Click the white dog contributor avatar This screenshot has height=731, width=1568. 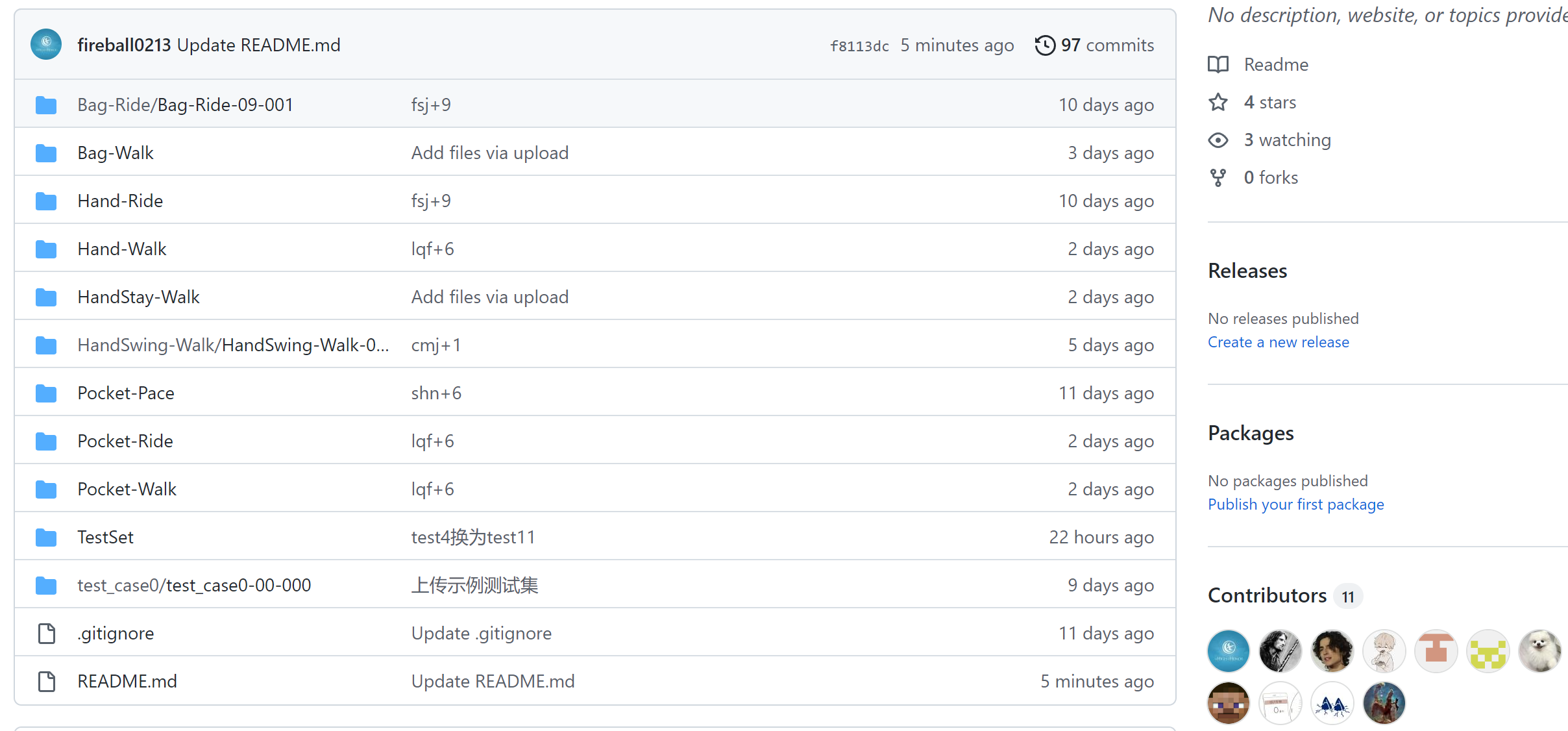tap(1539, 651)
